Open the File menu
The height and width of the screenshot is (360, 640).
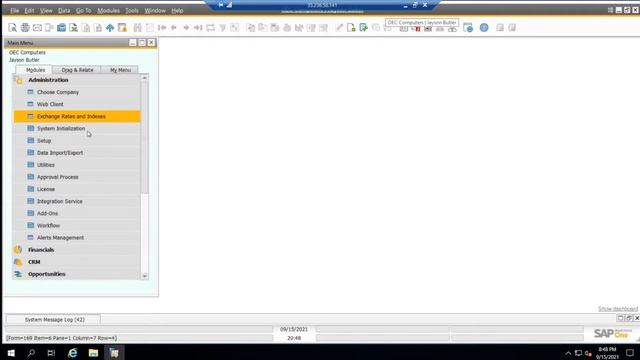click(15, 11)
